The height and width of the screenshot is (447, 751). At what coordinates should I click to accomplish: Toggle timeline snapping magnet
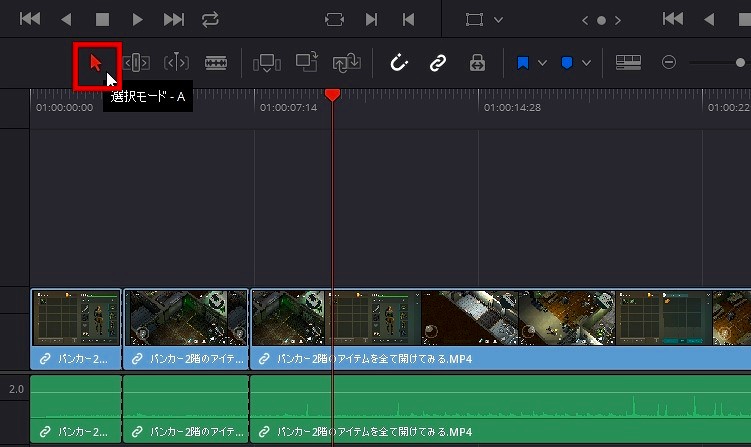pyautogui.click(x=399, y=63)
